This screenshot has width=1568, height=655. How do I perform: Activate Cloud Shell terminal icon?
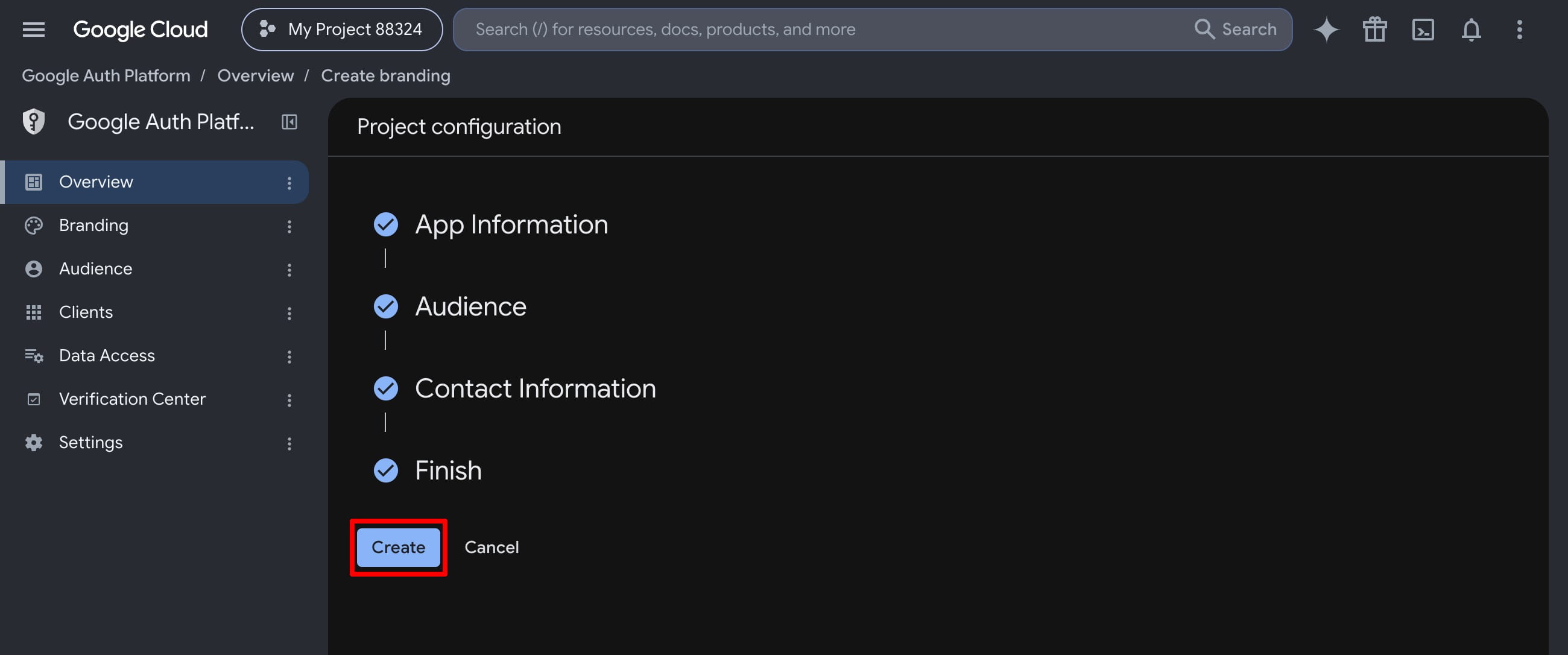[1423, 29]
